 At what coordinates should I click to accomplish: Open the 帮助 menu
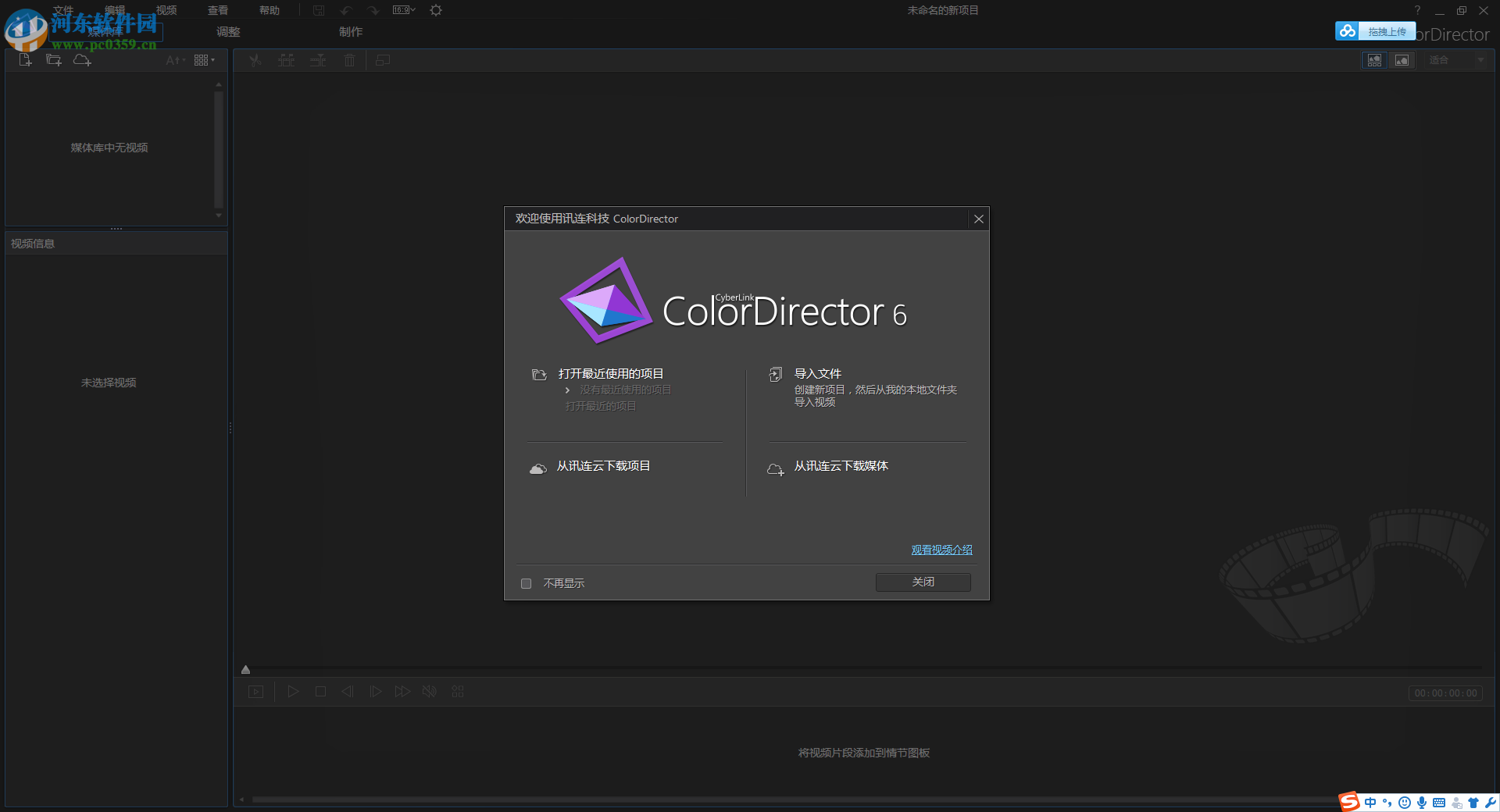coord(270,10)
